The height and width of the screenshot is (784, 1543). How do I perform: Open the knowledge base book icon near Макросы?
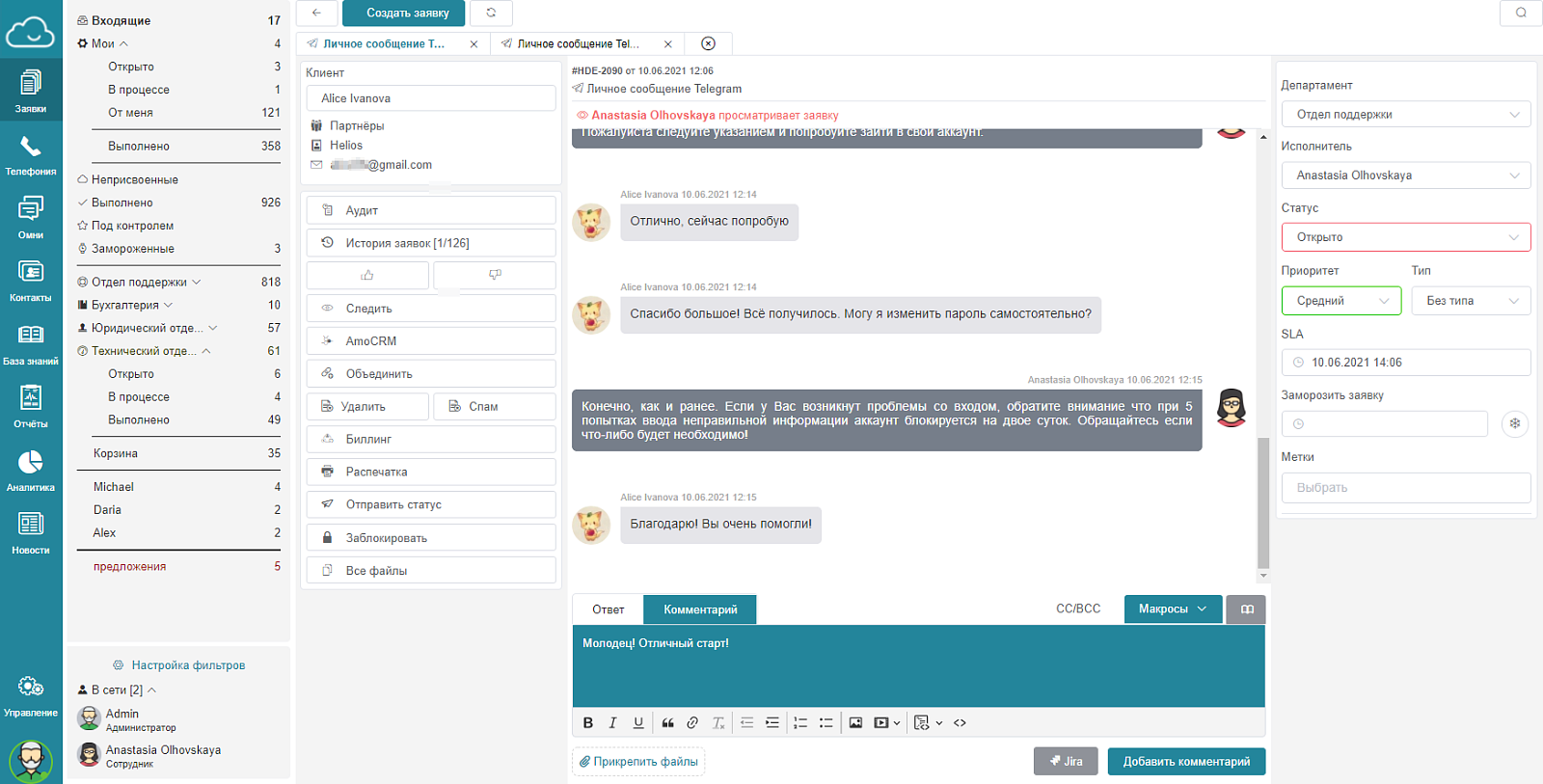tap(1246, 609)
